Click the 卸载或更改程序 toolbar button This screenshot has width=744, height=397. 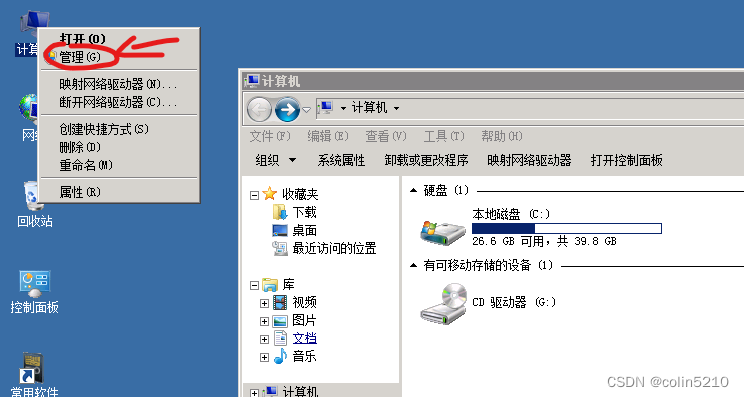click(x=426, y=160)
